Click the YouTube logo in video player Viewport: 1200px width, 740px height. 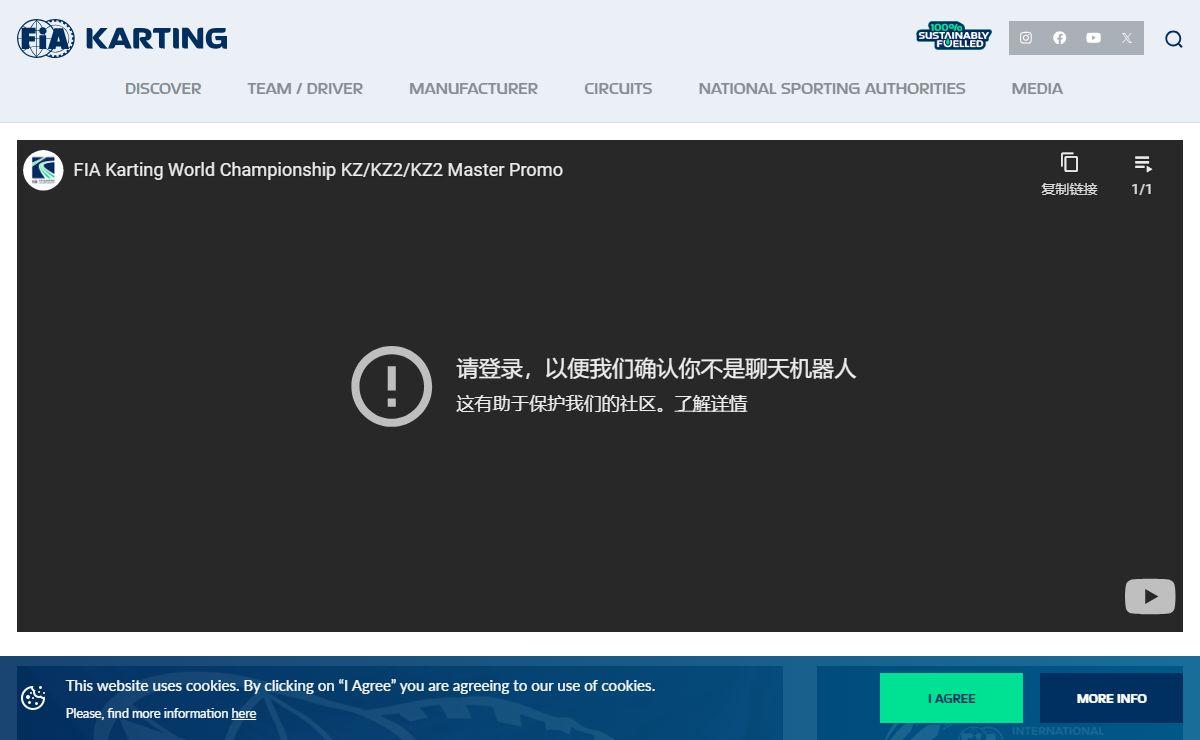click(1150, 597)
